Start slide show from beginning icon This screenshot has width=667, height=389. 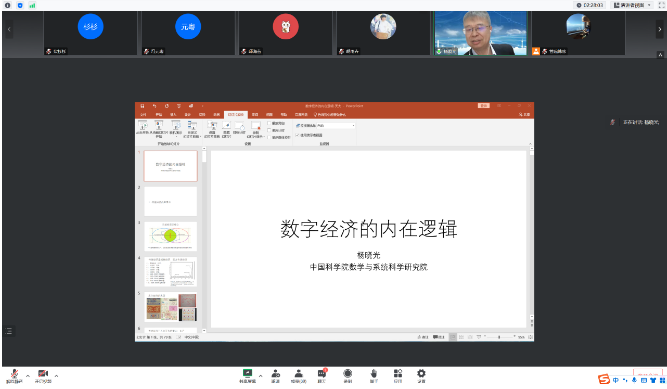[143, 128]
